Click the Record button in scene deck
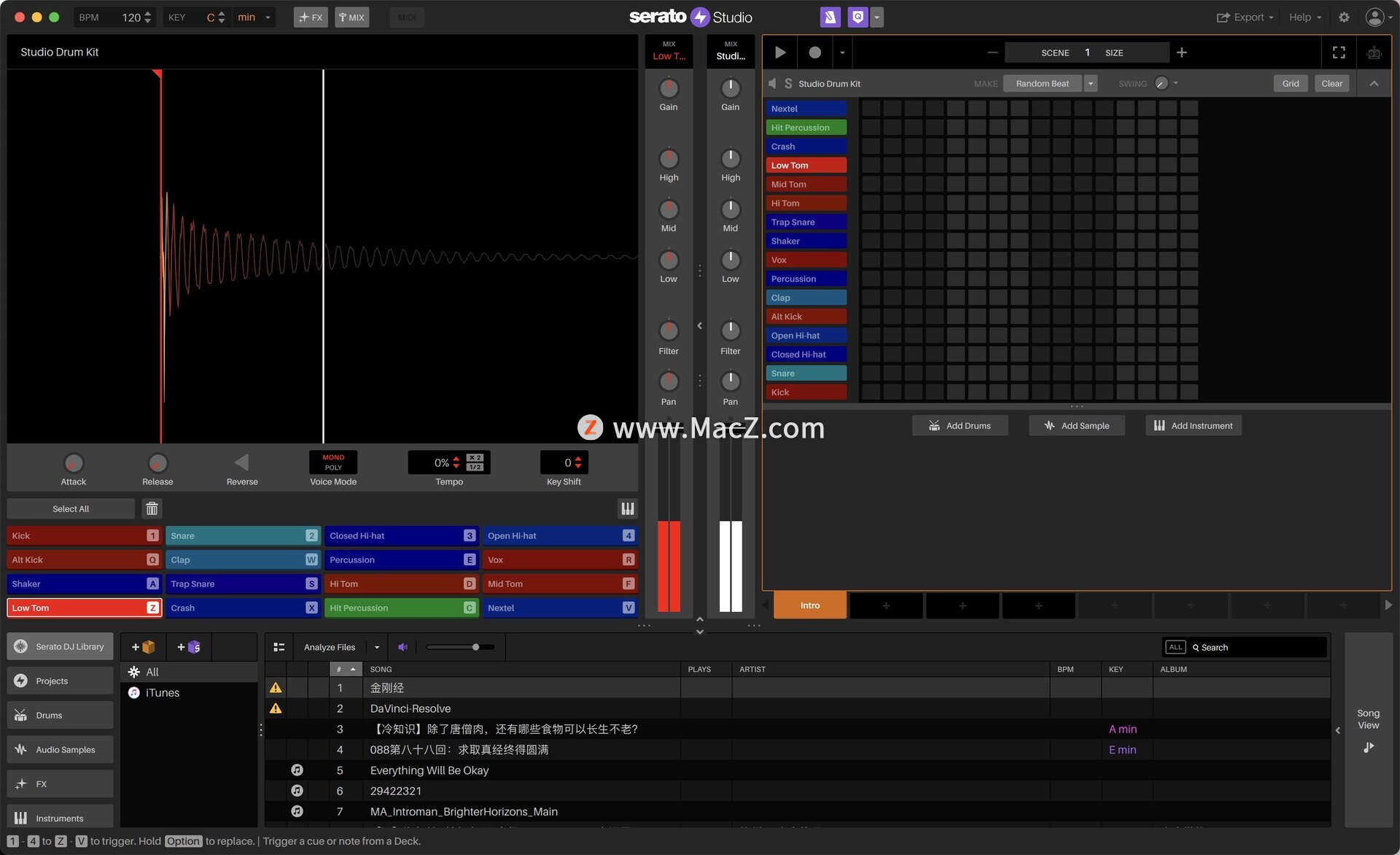Image resolution: width=1400 pixels, height=855 pixels. click(814, 53)
